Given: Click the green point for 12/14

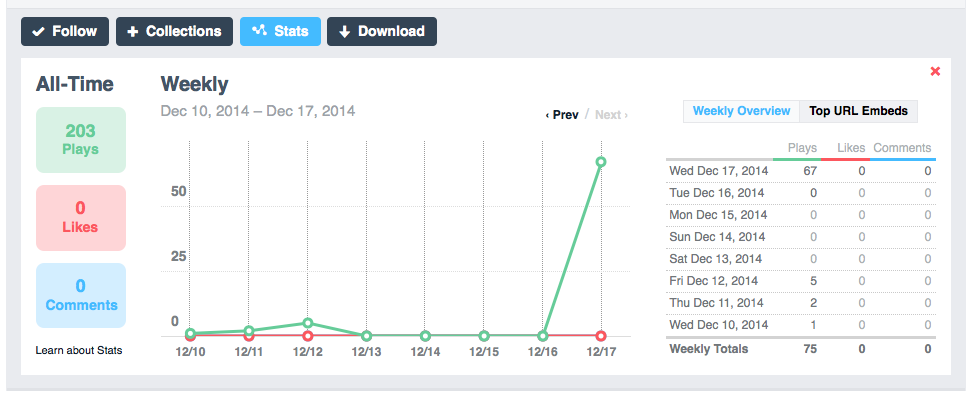Looking at the screenshot, I should click(x=425, y=336).
